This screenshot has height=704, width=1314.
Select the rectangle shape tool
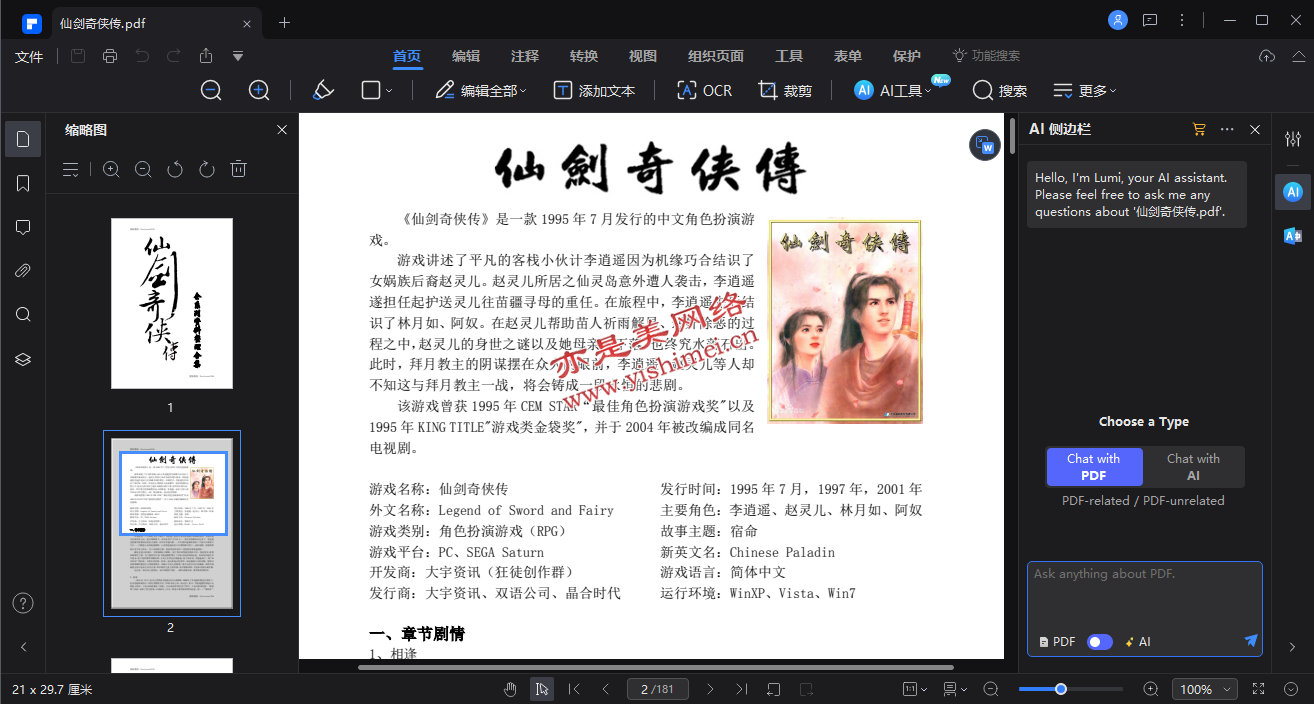coord(370,90)
